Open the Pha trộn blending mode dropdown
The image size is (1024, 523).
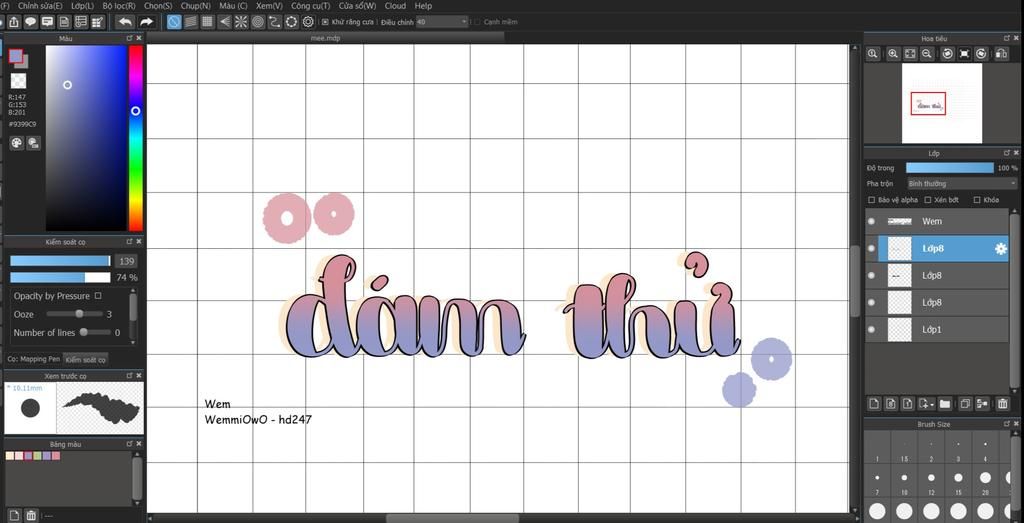(x=962, y=184)
